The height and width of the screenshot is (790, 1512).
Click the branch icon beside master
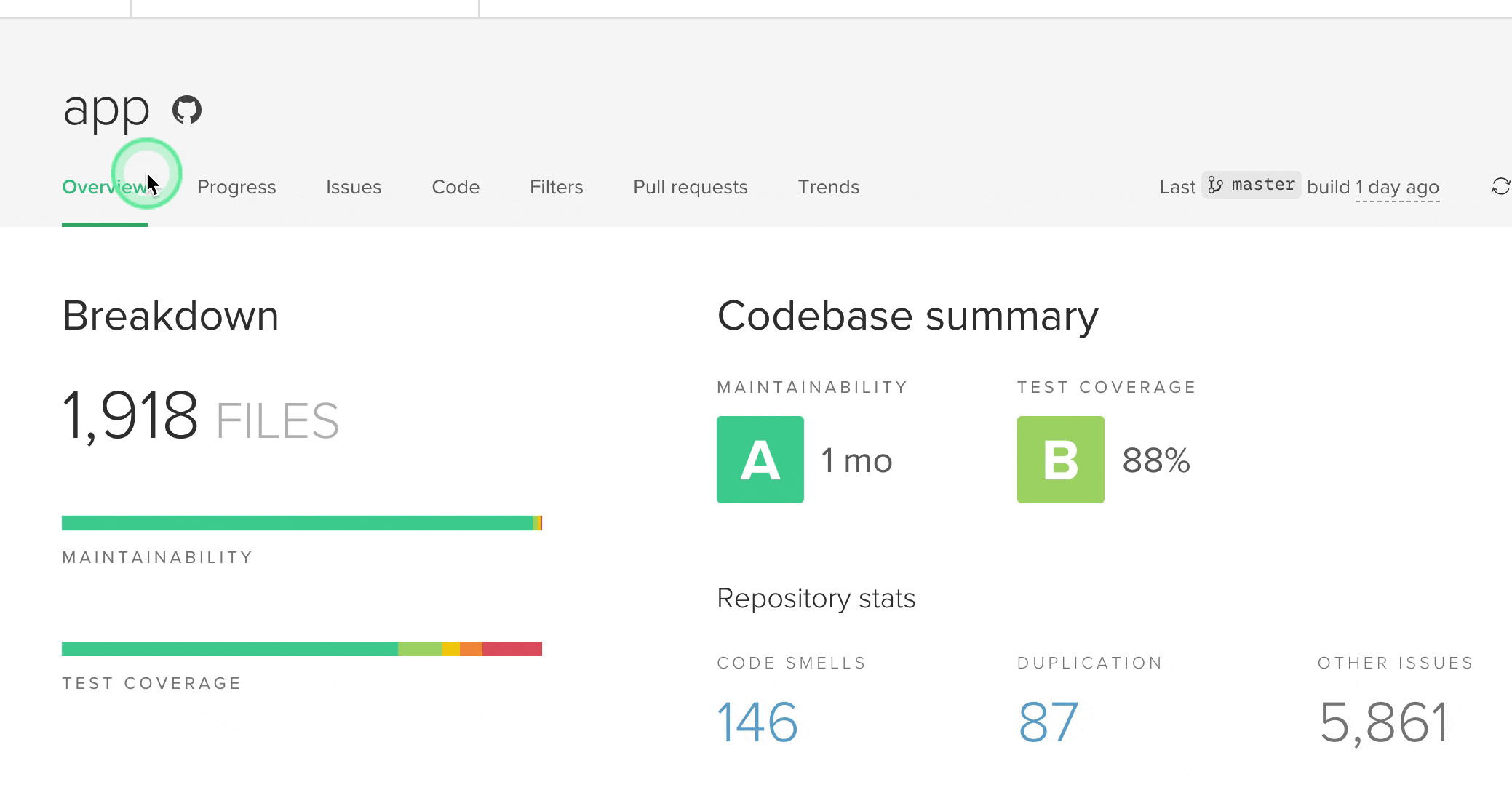1215,185
